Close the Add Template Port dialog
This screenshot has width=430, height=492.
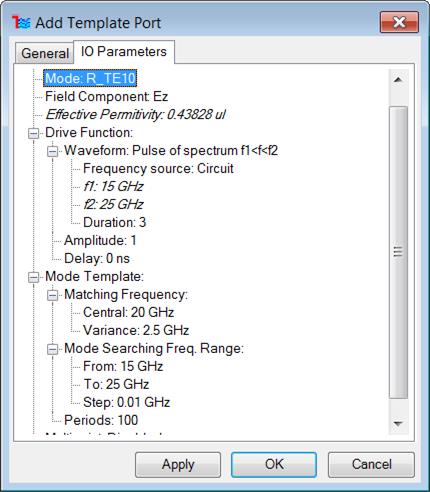pyautogui.click(x=399, y=22)
